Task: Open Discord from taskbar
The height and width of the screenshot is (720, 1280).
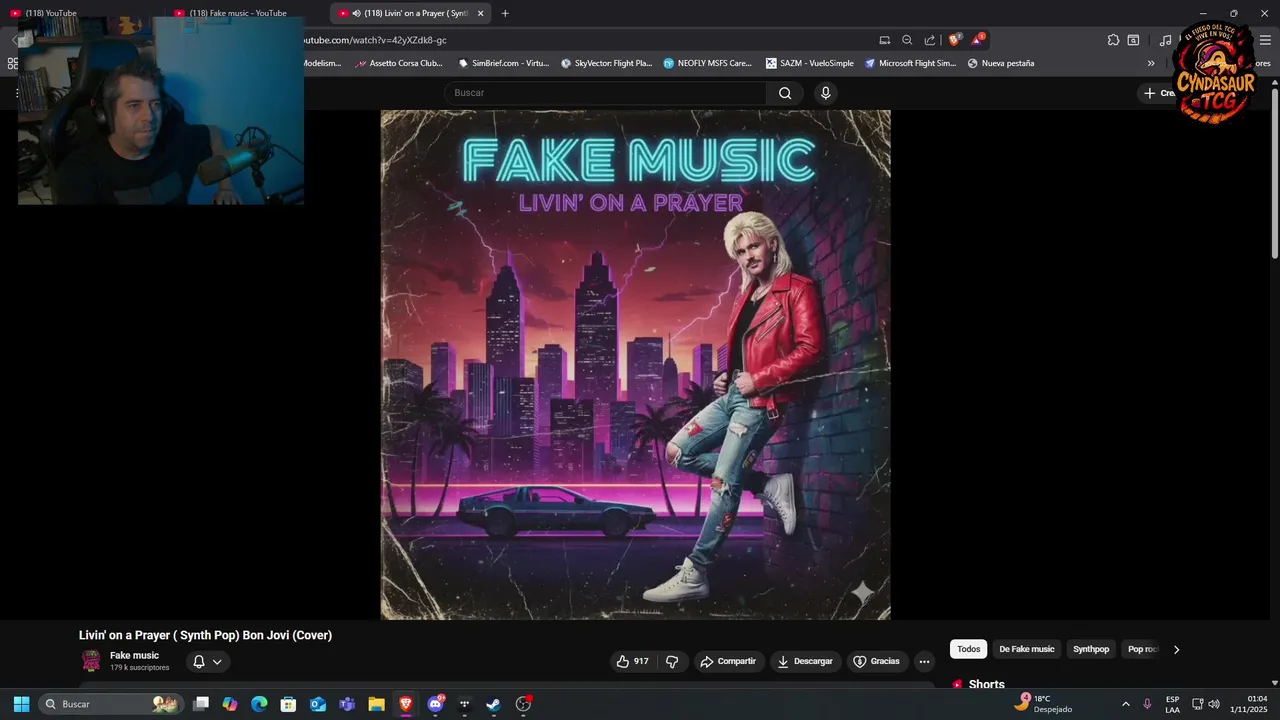Action: click(435, 704)
